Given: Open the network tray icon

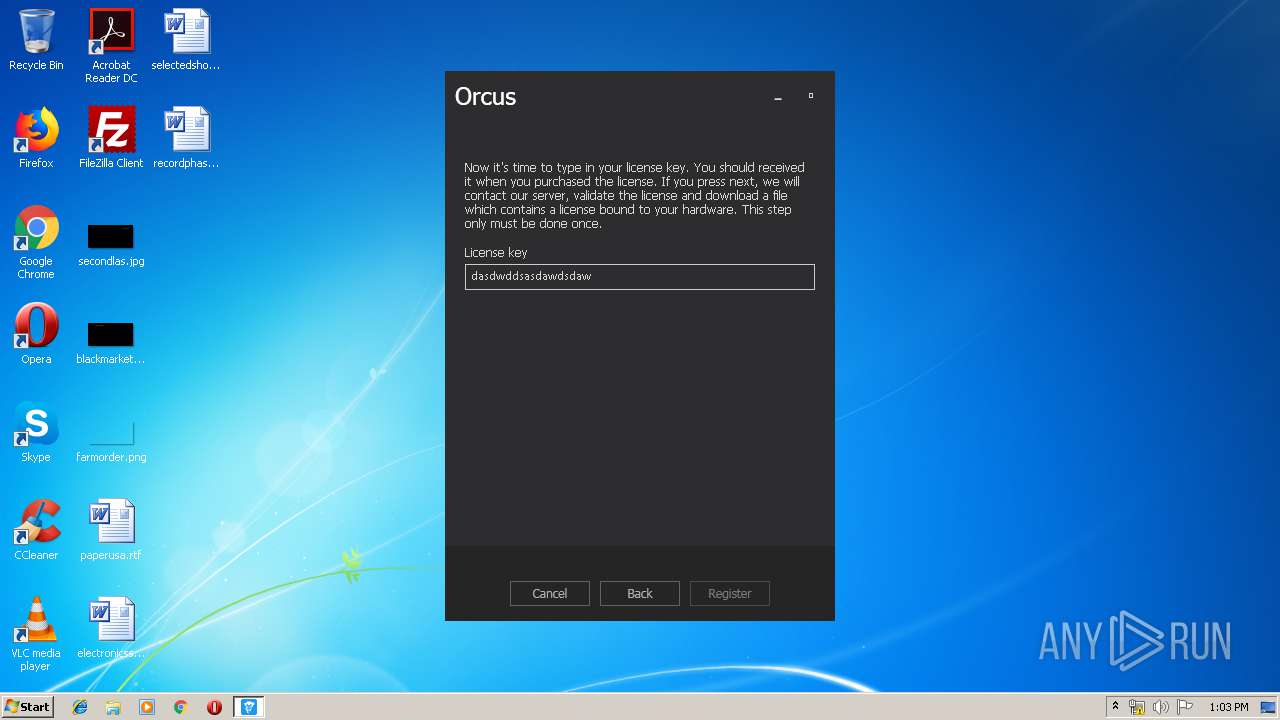Looking at the screenshot, I should tap(1137, 707).
